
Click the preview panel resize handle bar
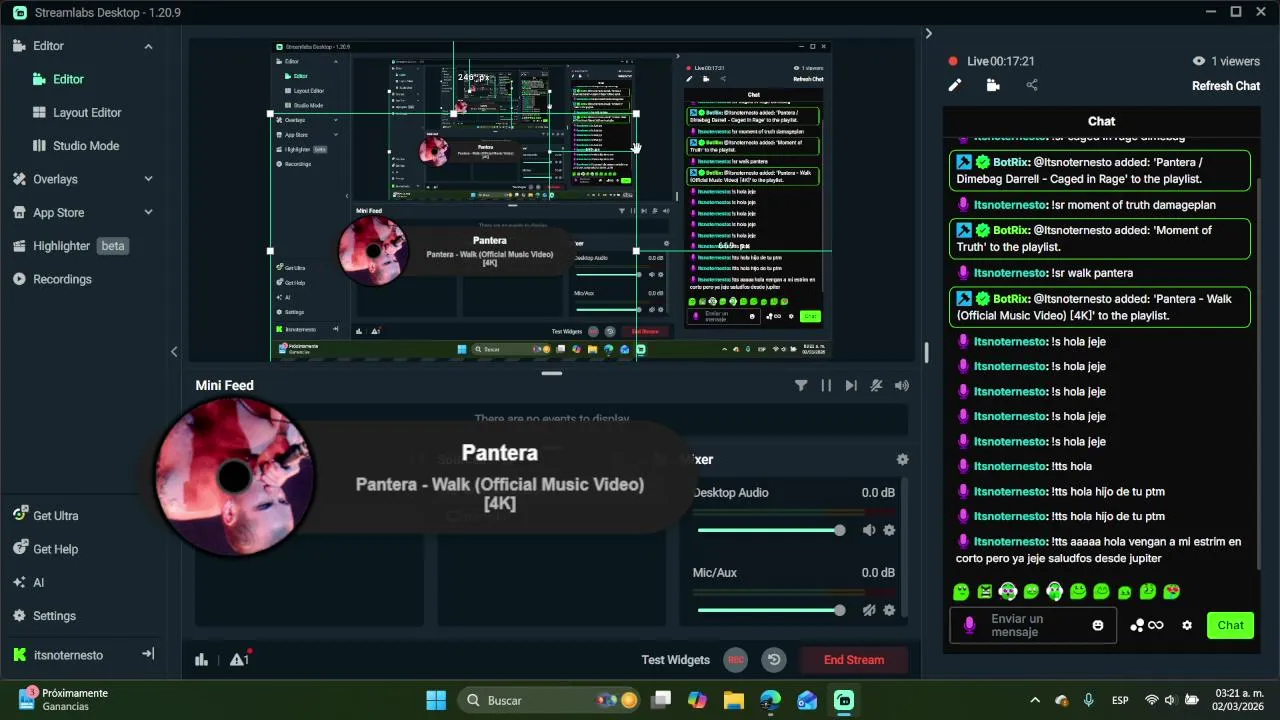coord(552,373)
